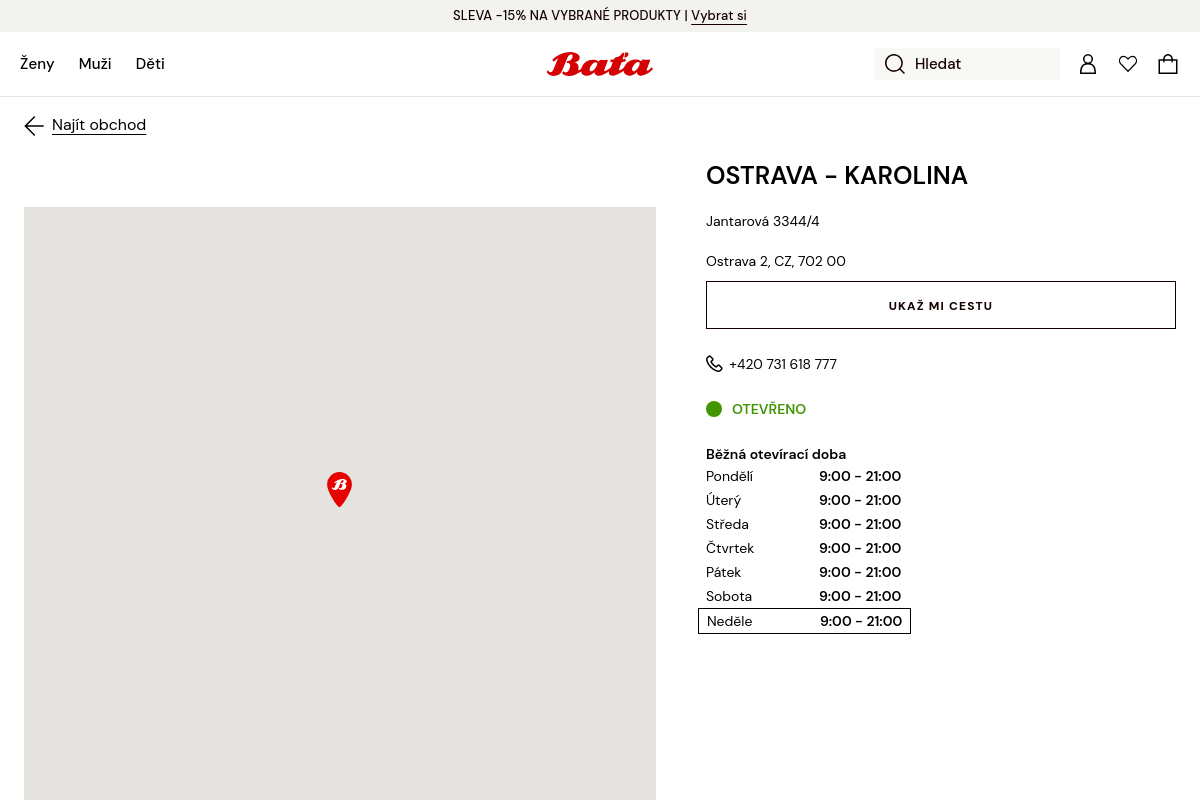
Task: Open the Děti menu
Action: (150, 64)
